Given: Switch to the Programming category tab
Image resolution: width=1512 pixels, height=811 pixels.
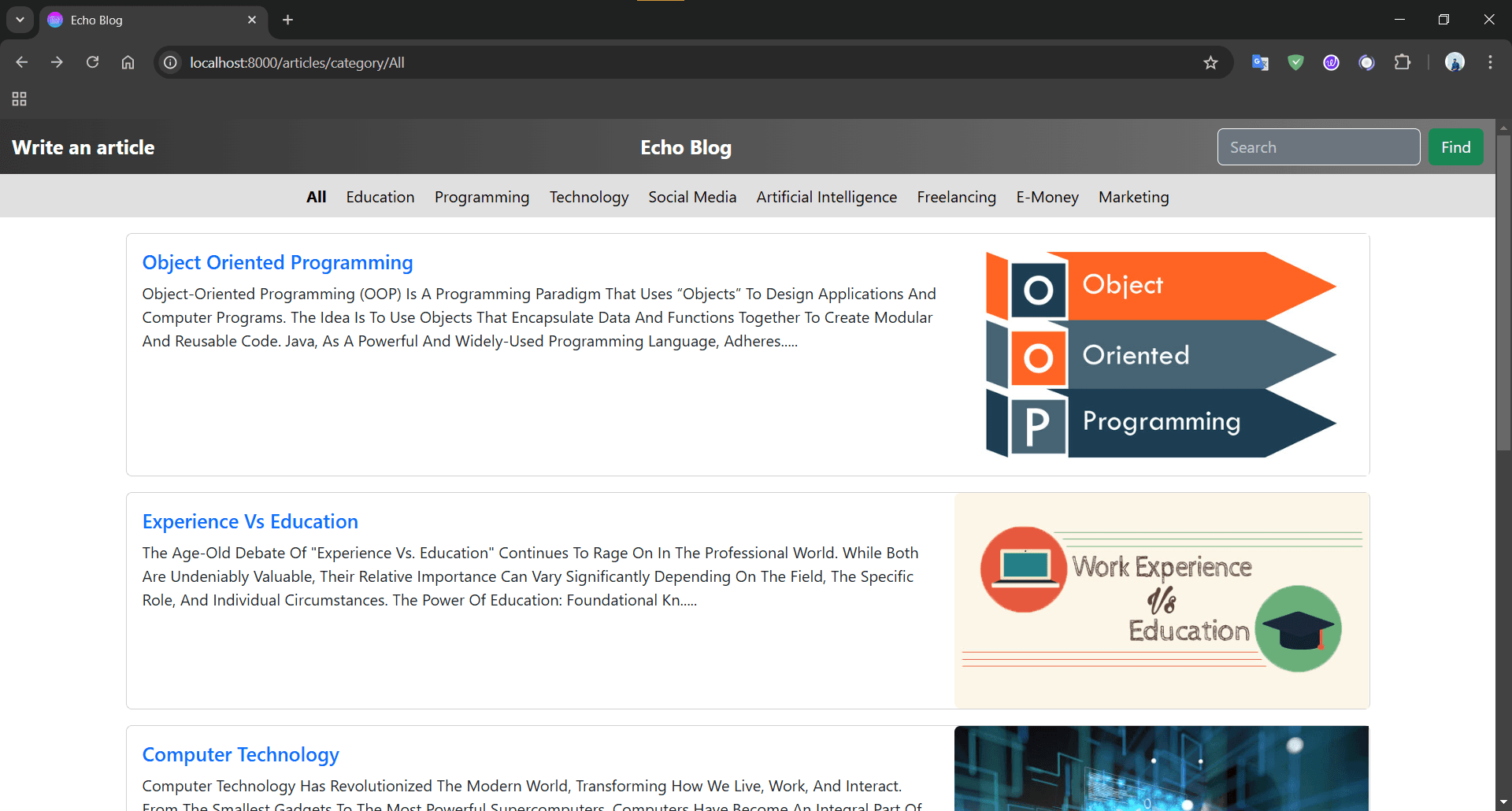Looking at the screenshot, I should tap(481, 197).
